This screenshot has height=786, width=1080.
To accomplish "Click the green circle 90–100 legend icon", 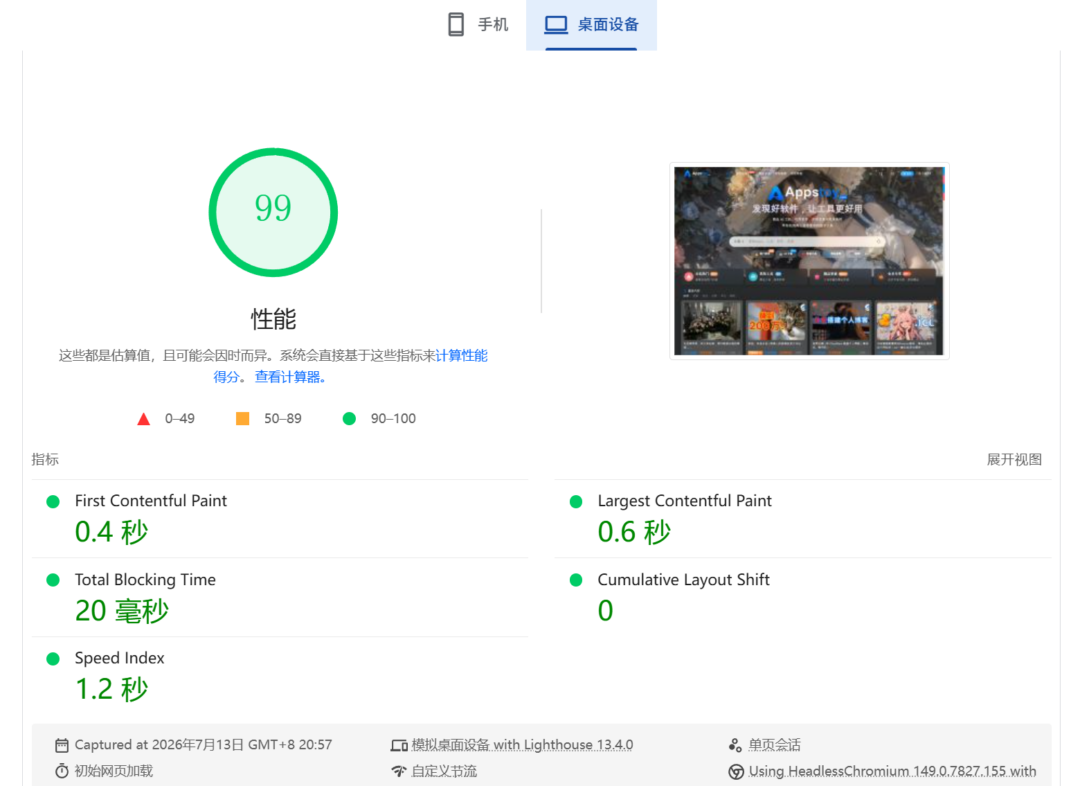I will click(349, 418).
